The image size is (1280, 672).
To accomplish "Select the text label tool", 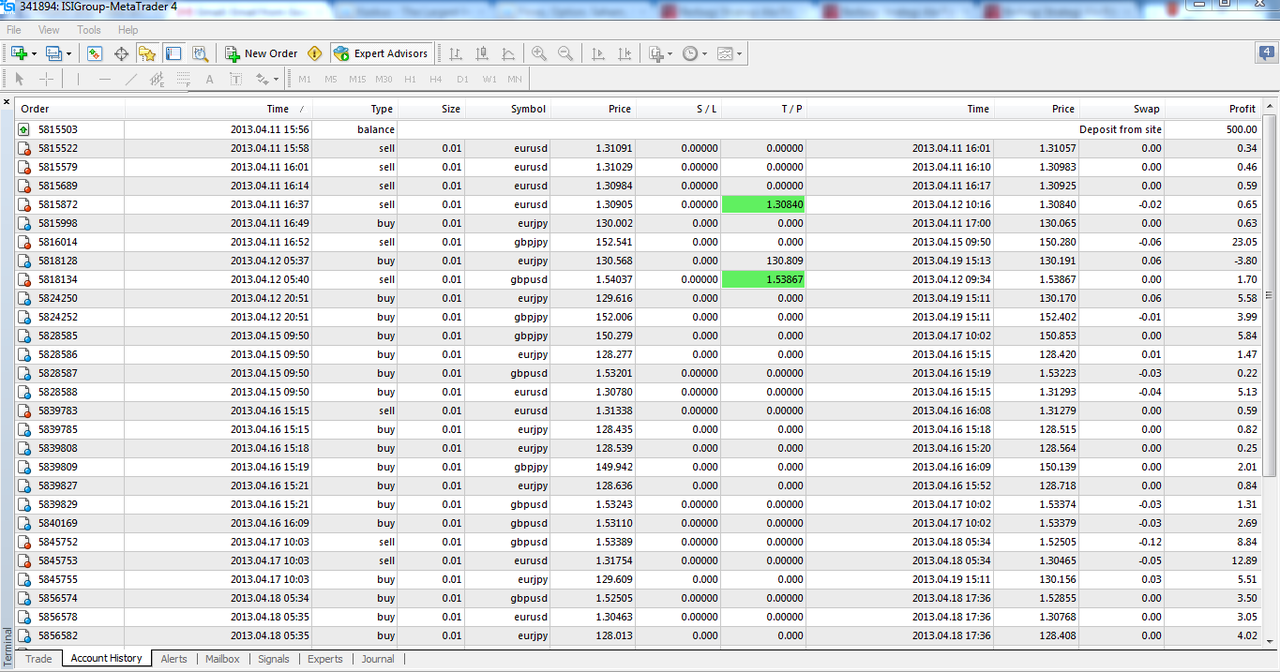I will (235, 79).
